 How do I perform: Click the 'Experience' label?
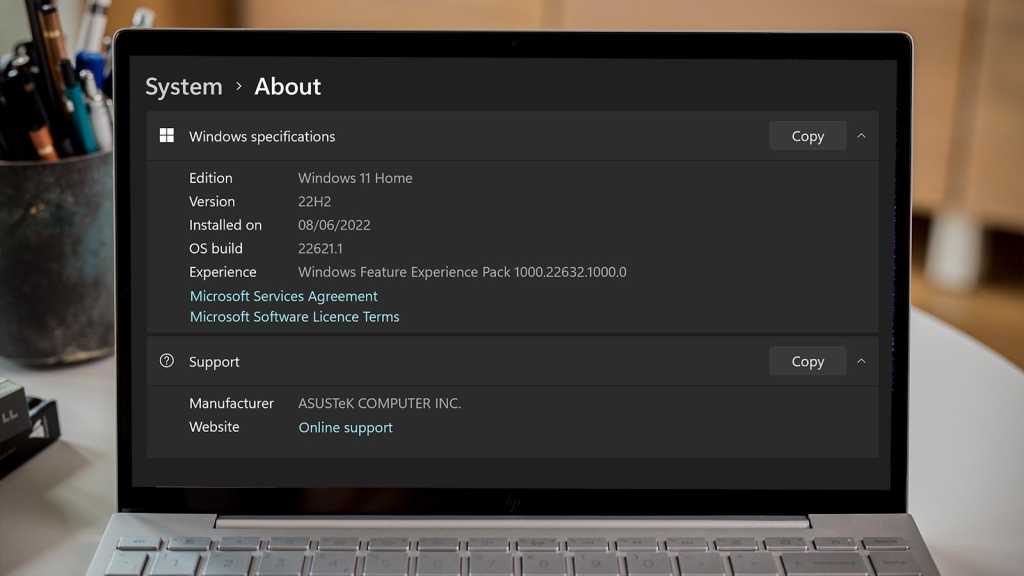tap(223, 272)
